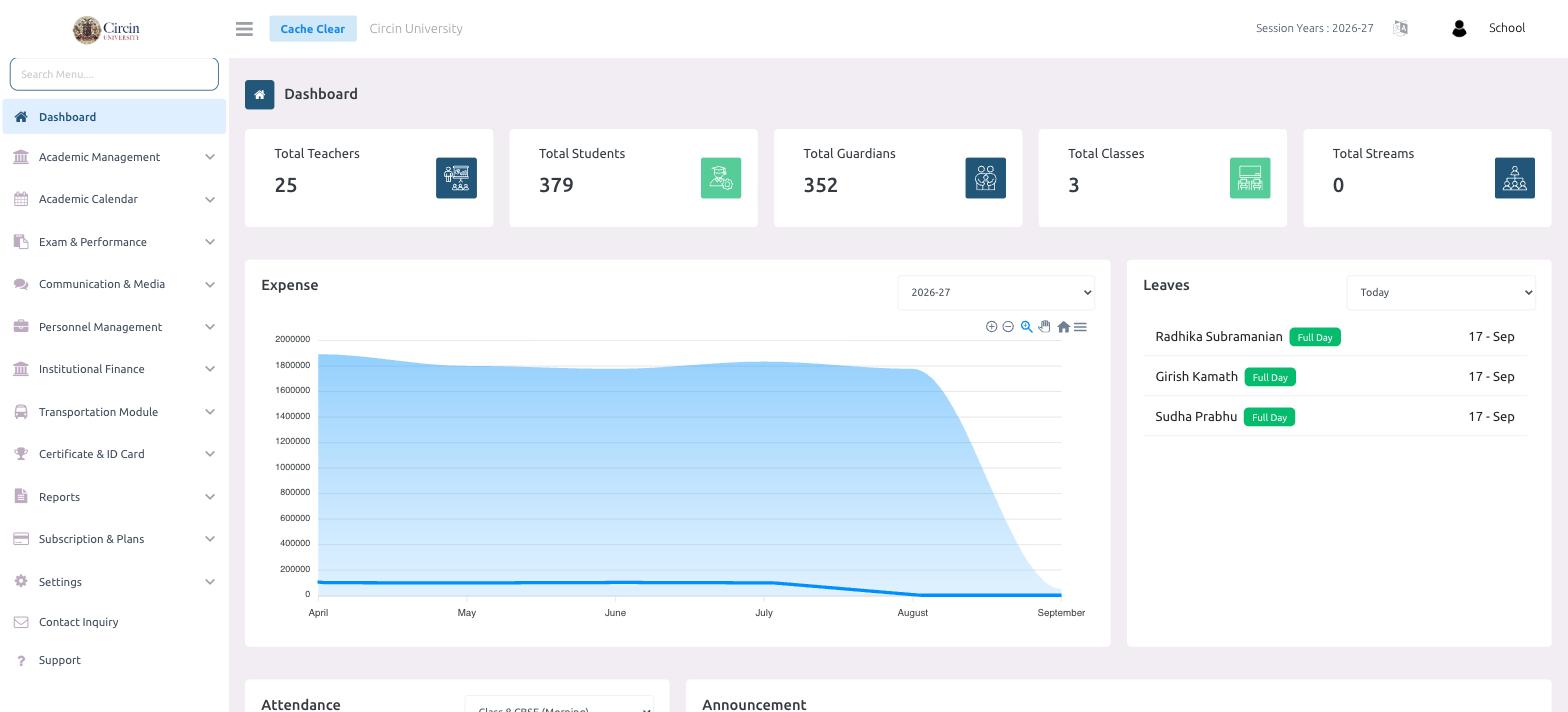This screenshot has height=712, width=1568.
Task: Expand Communication & Media chevron
Action: [210, 284]
